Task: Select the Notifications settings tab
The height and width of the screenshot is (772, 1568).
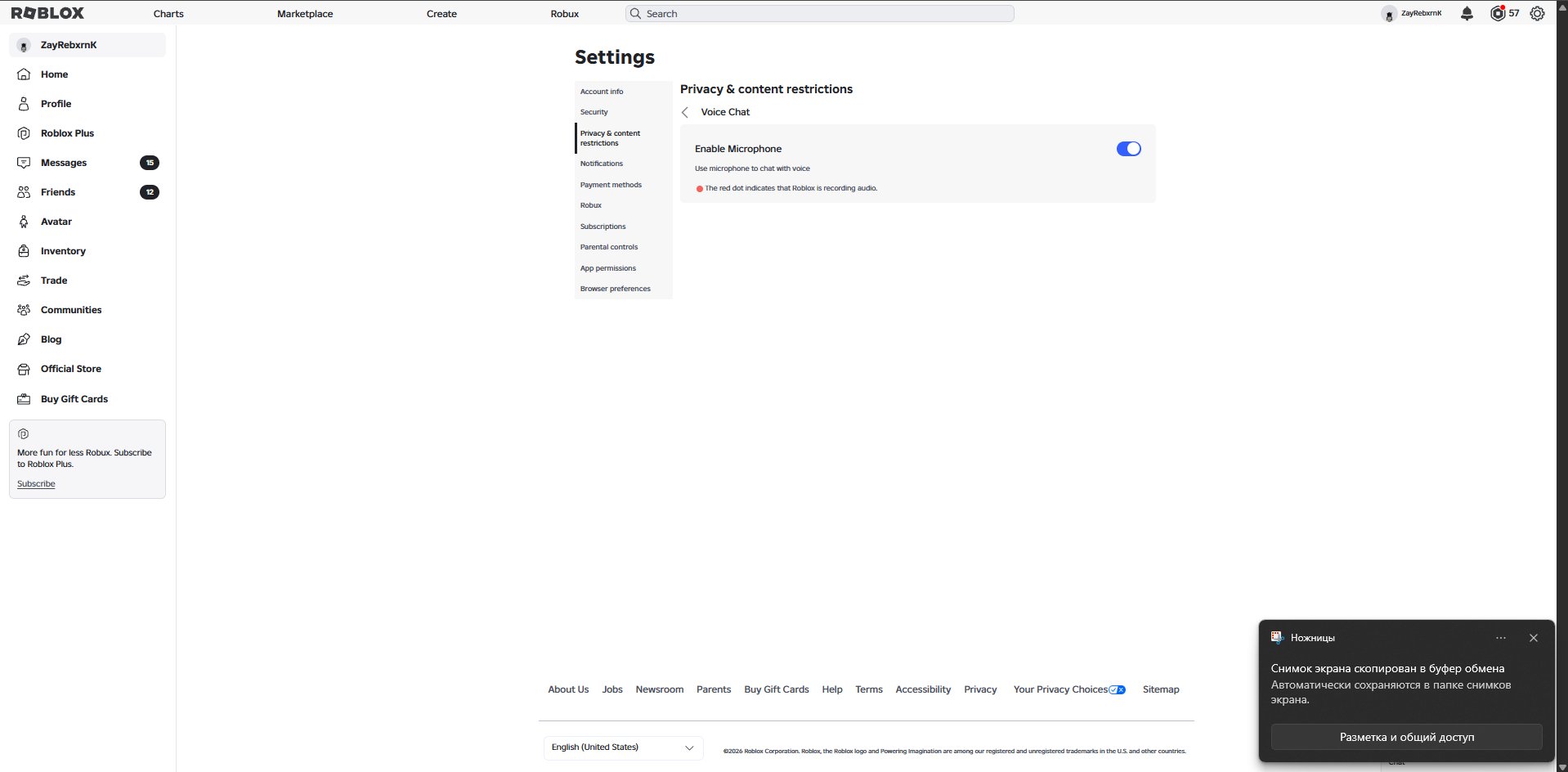Action: (x=623, y=164)
